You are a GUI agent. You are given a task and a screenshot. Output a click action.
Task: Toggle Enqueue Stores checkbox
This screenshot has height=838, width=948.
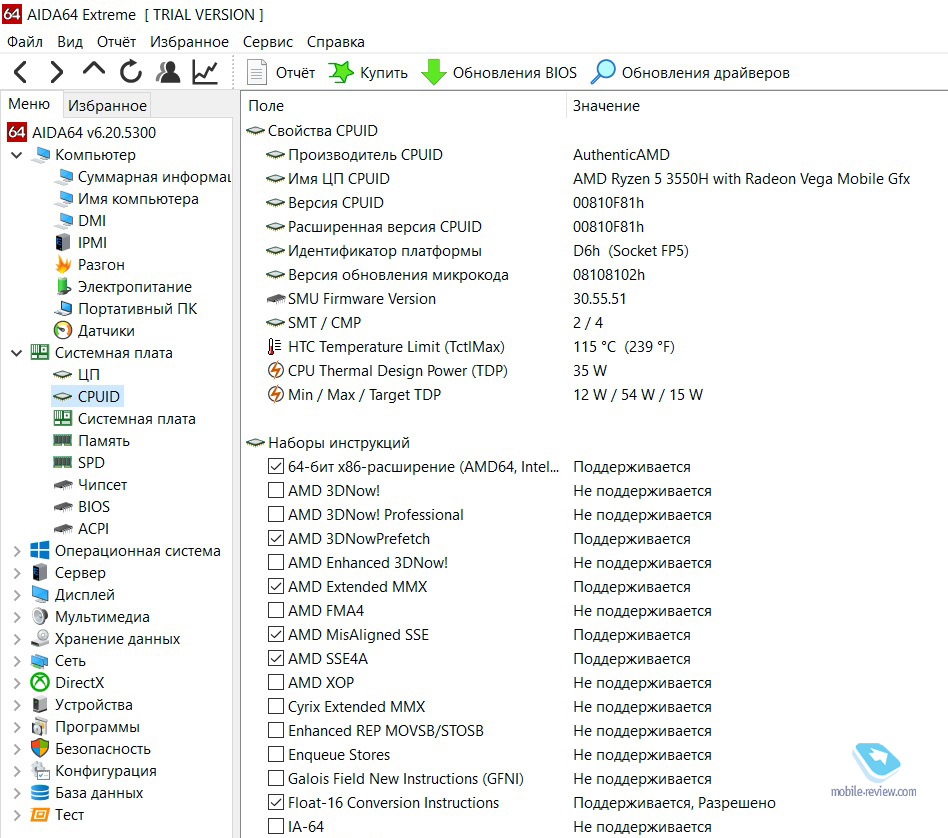point(276,754)
